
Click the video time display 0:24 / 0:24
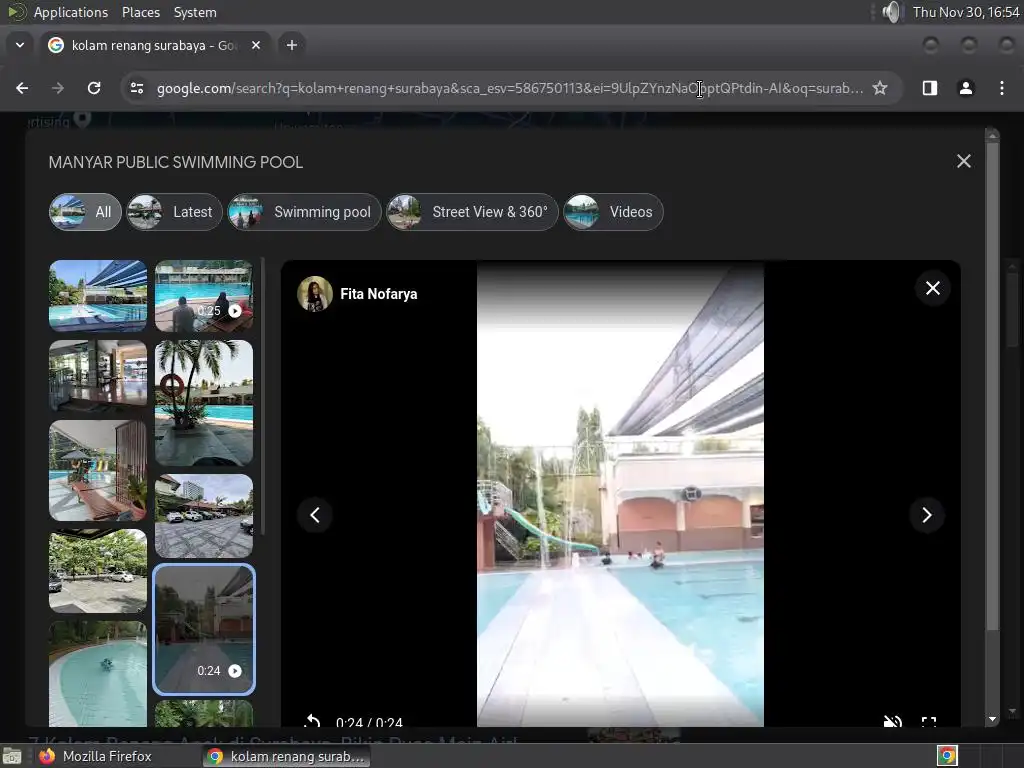click(x=369, y=722)
